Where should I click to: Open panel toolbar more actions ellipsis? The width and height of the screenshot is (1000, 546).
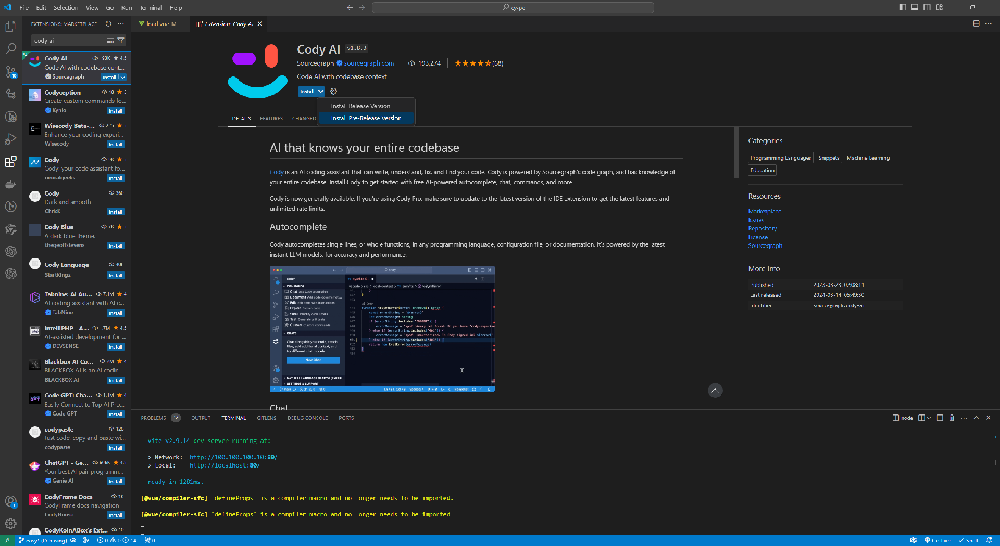[964, 418]
